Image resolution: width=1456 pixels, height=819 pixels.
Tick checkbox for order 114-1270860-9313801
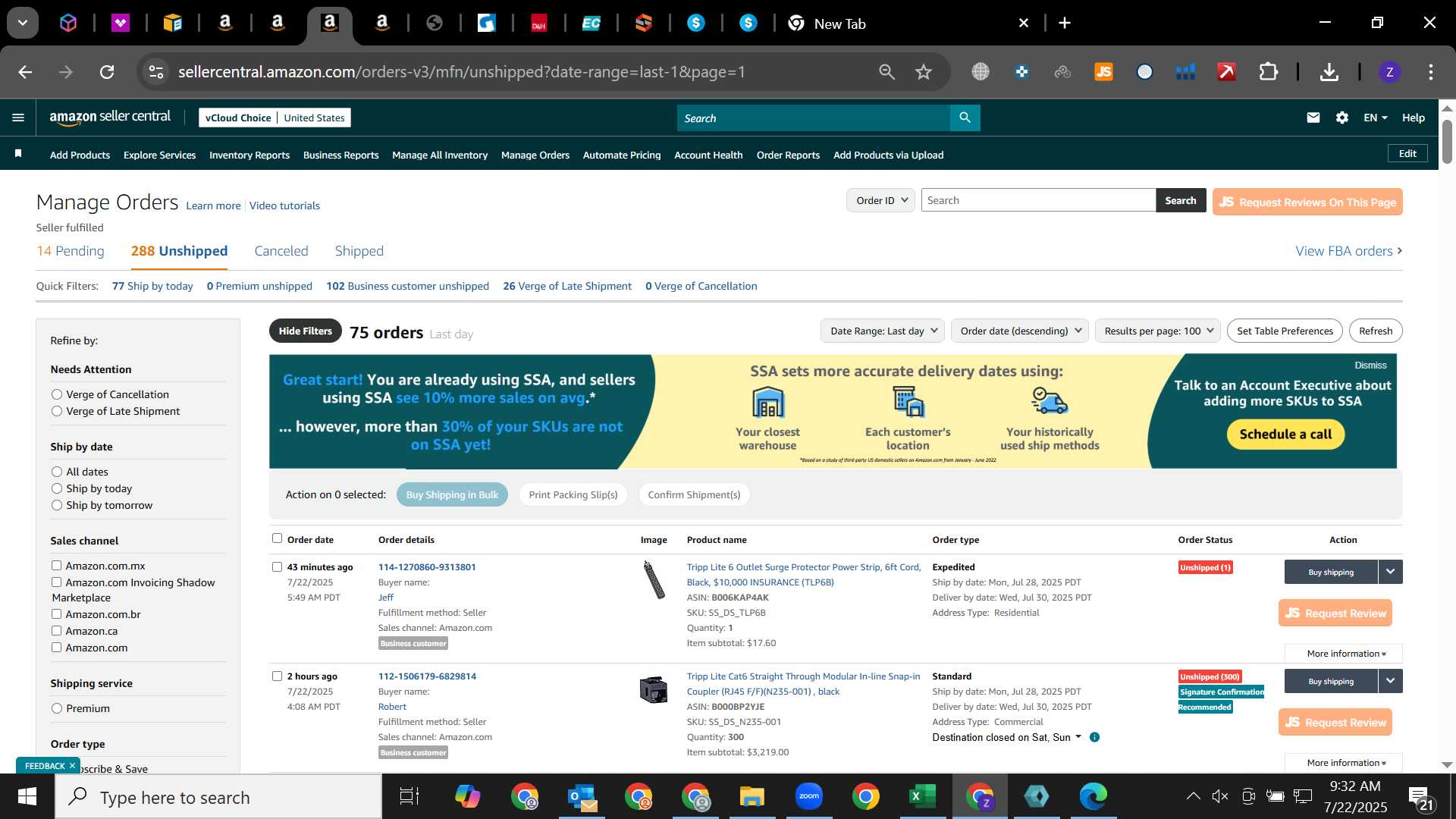[x=277, y=566]
